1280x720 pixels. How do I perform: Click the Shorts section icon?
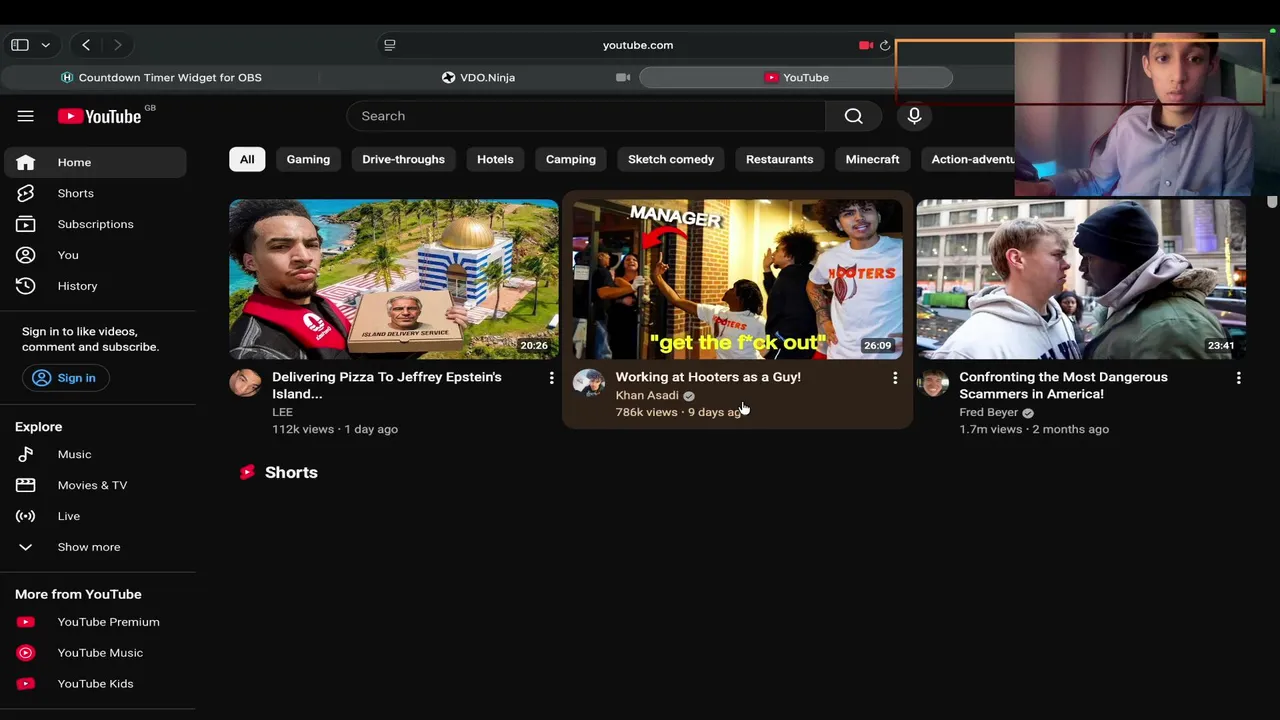click(247, 472)
